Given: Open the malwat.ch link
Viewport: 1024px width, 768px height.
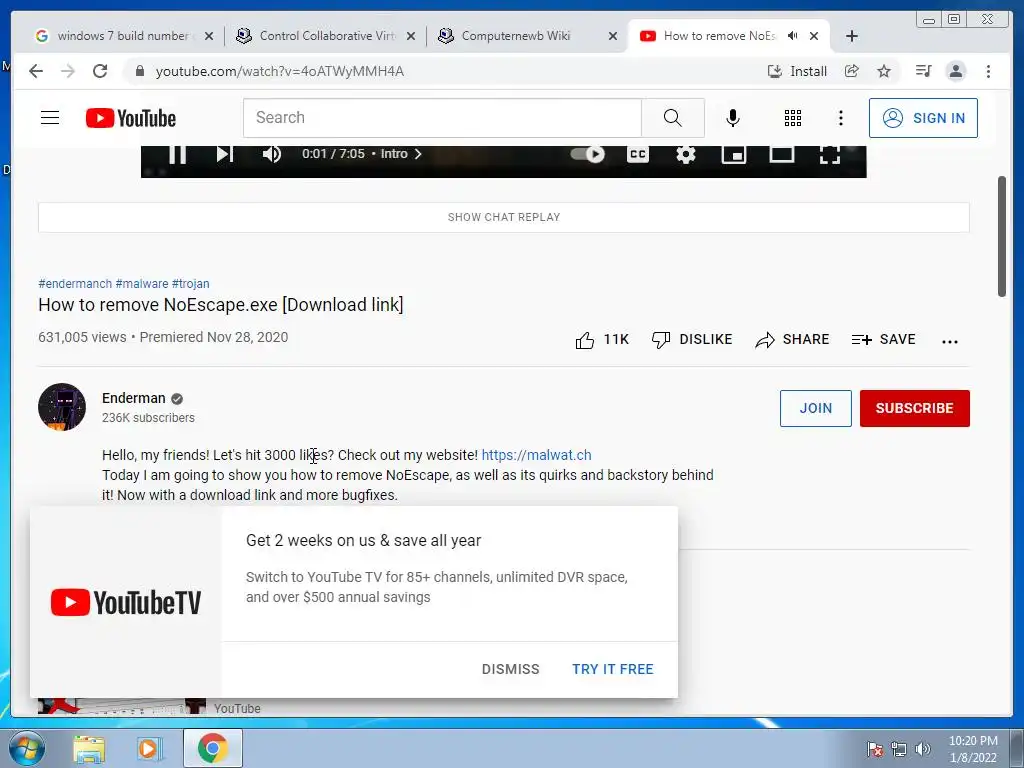Looking at the screenshot, I should [536, 455].
